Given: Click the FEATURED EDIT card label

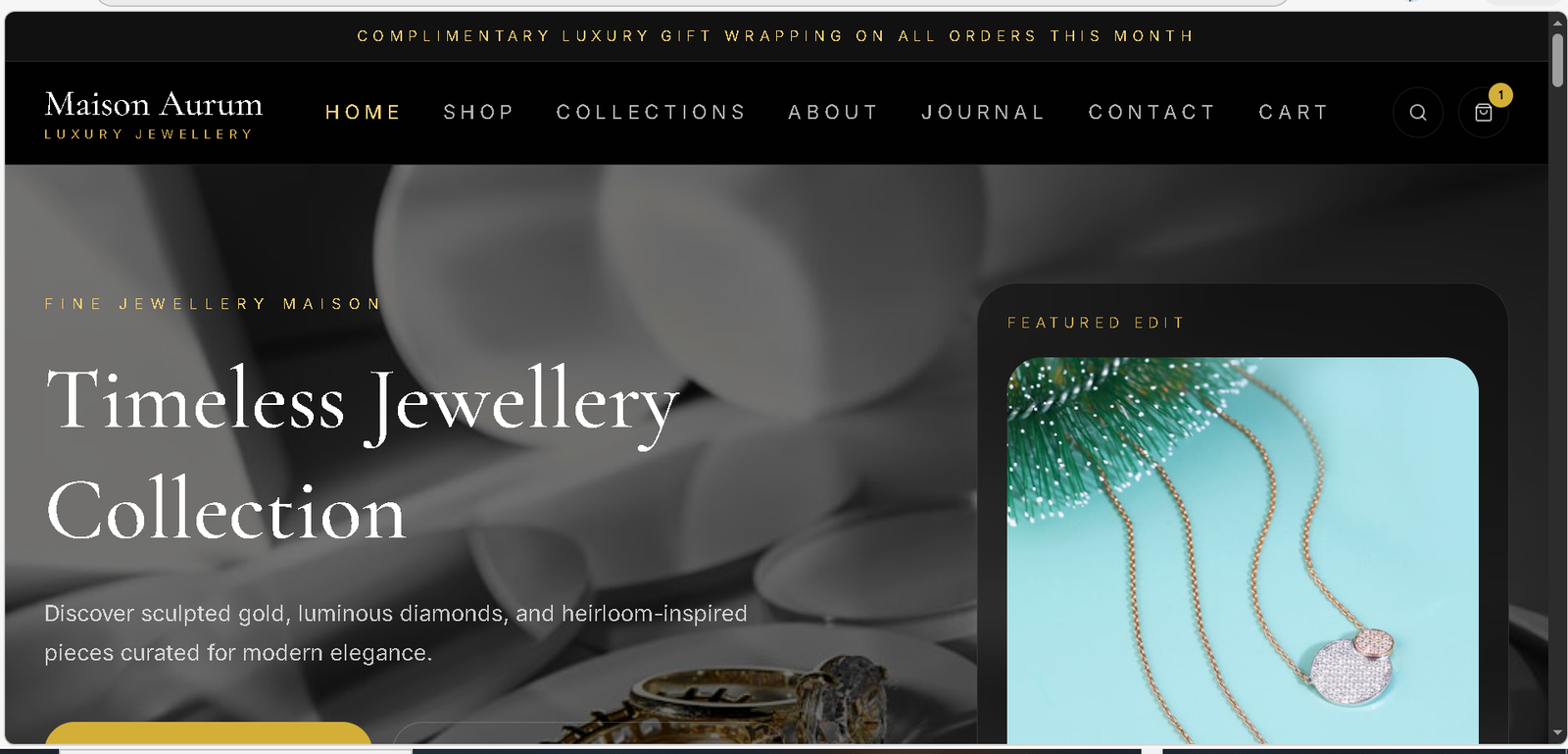Looking at the screenshot, I should [x=1096, y=323].
